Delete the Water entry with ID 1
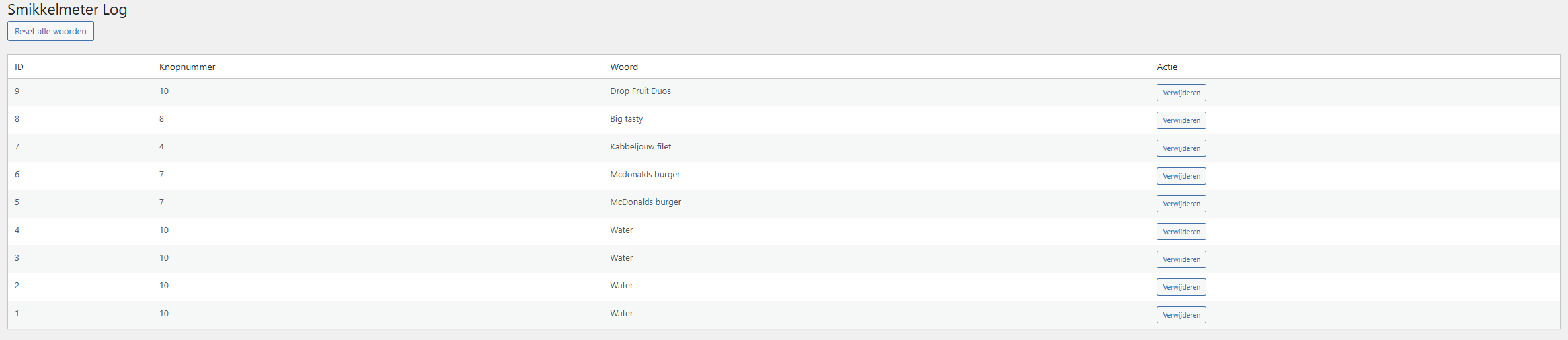This screenshot has height=340, width=1568. (x=1181, y=315)
